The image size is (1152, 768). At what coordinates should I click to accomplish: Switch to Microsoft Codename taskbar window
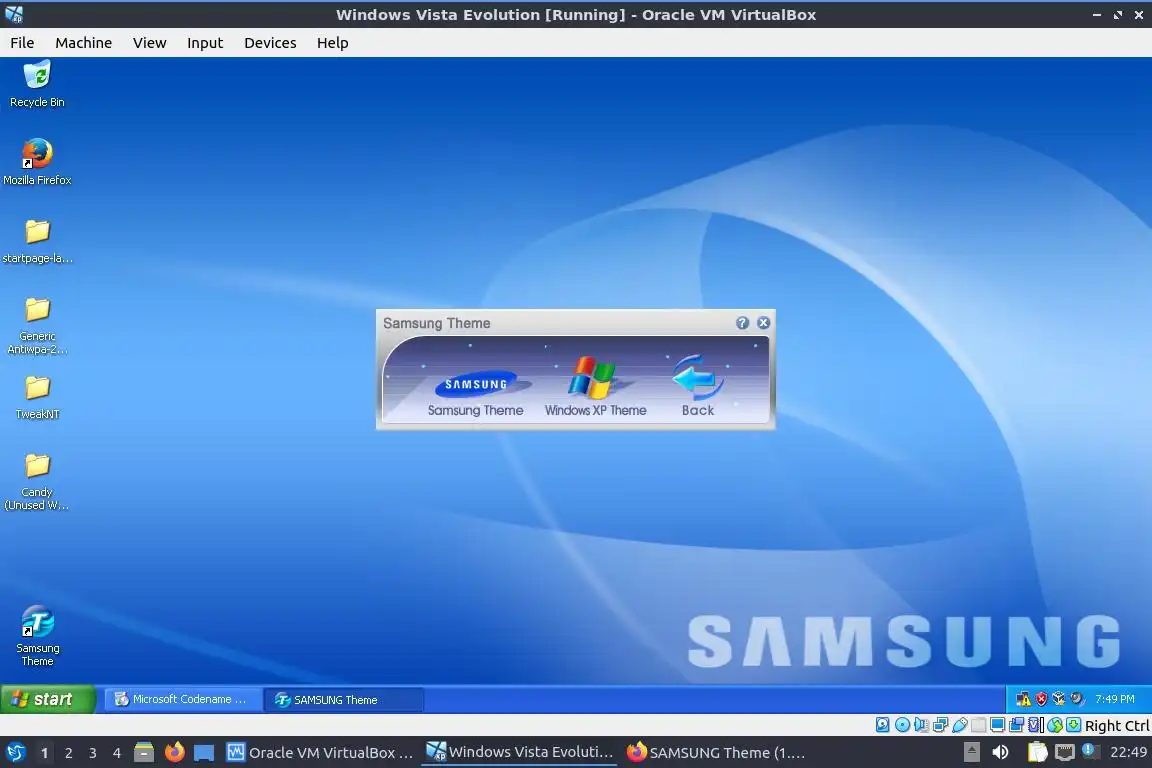coord(184,699)
